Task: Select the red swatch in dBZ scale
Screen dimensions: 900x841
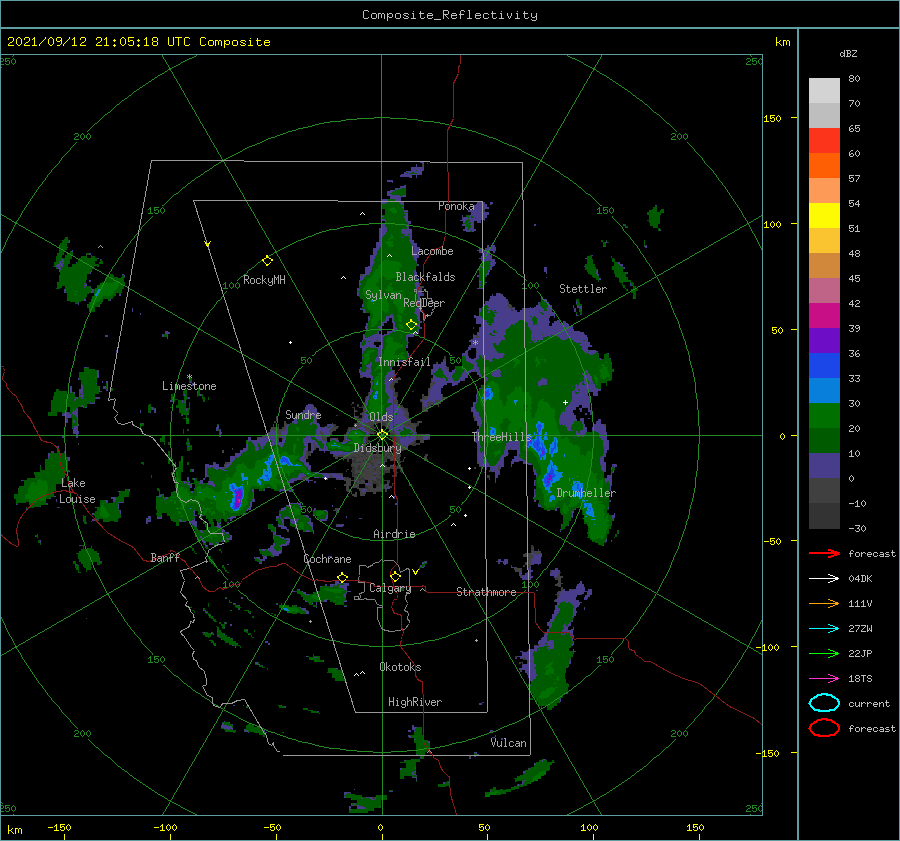Action: (x=824, y=141)
